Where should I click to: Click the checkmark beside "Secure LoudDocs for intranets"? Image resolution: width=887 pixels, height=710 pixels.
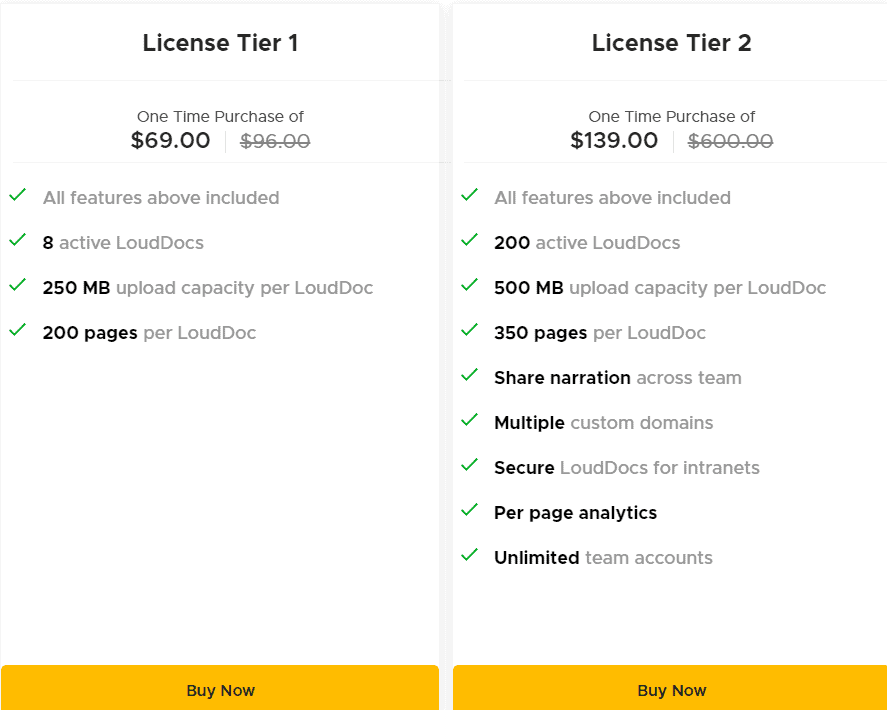[x=469, y=467]
